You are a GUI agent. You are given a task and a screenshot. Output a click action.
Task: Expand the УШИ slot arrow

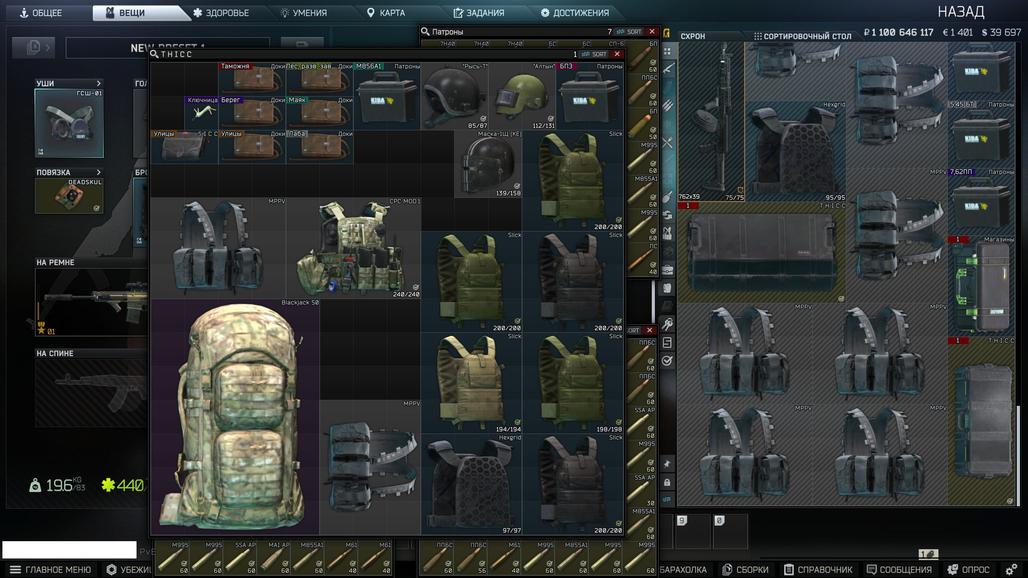pyautogui.click(x=98, y=84)
